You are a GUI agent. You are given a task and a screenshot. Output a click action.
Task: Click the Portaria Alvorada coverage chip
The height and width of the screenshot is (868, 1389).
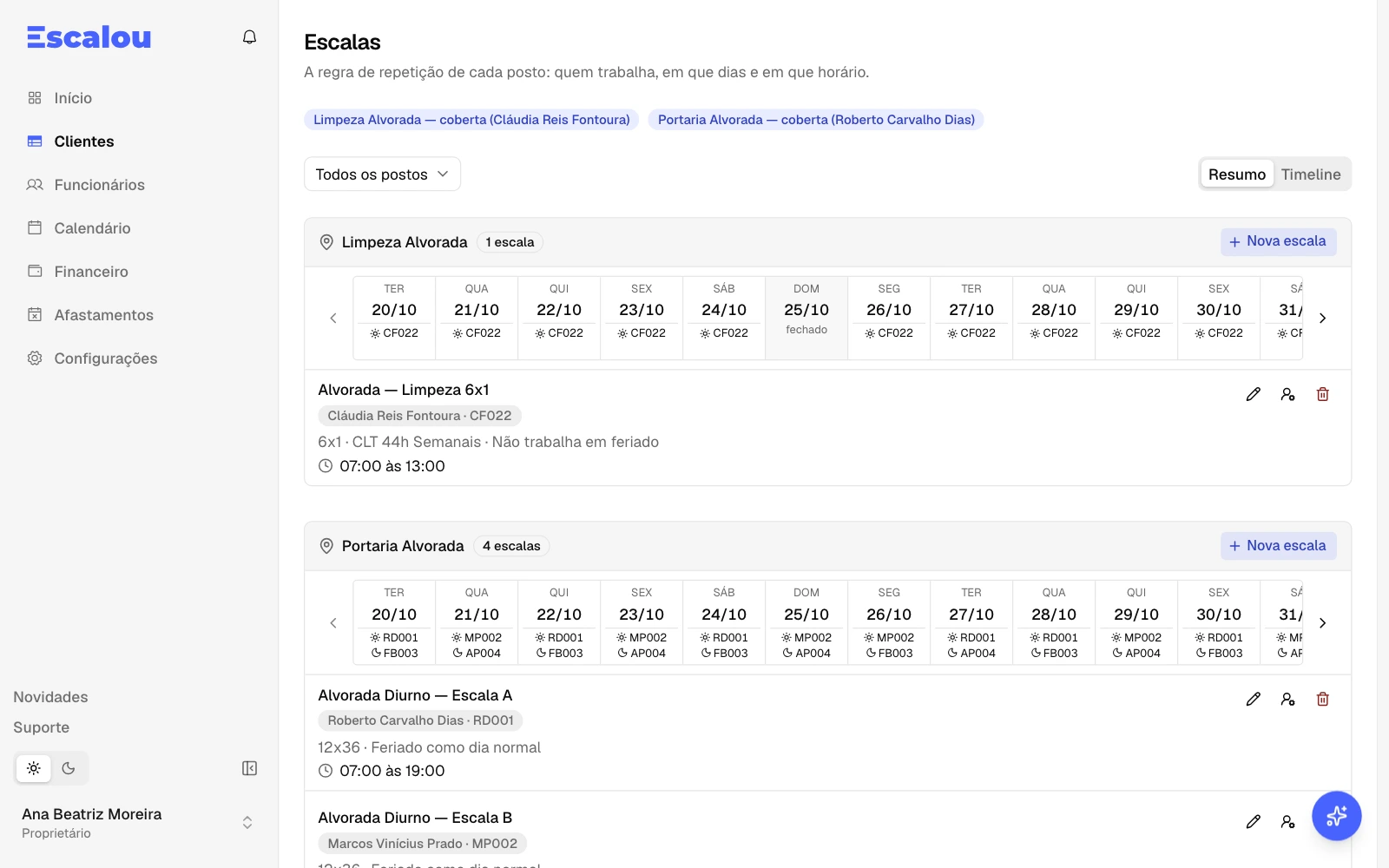coord(816,120)
